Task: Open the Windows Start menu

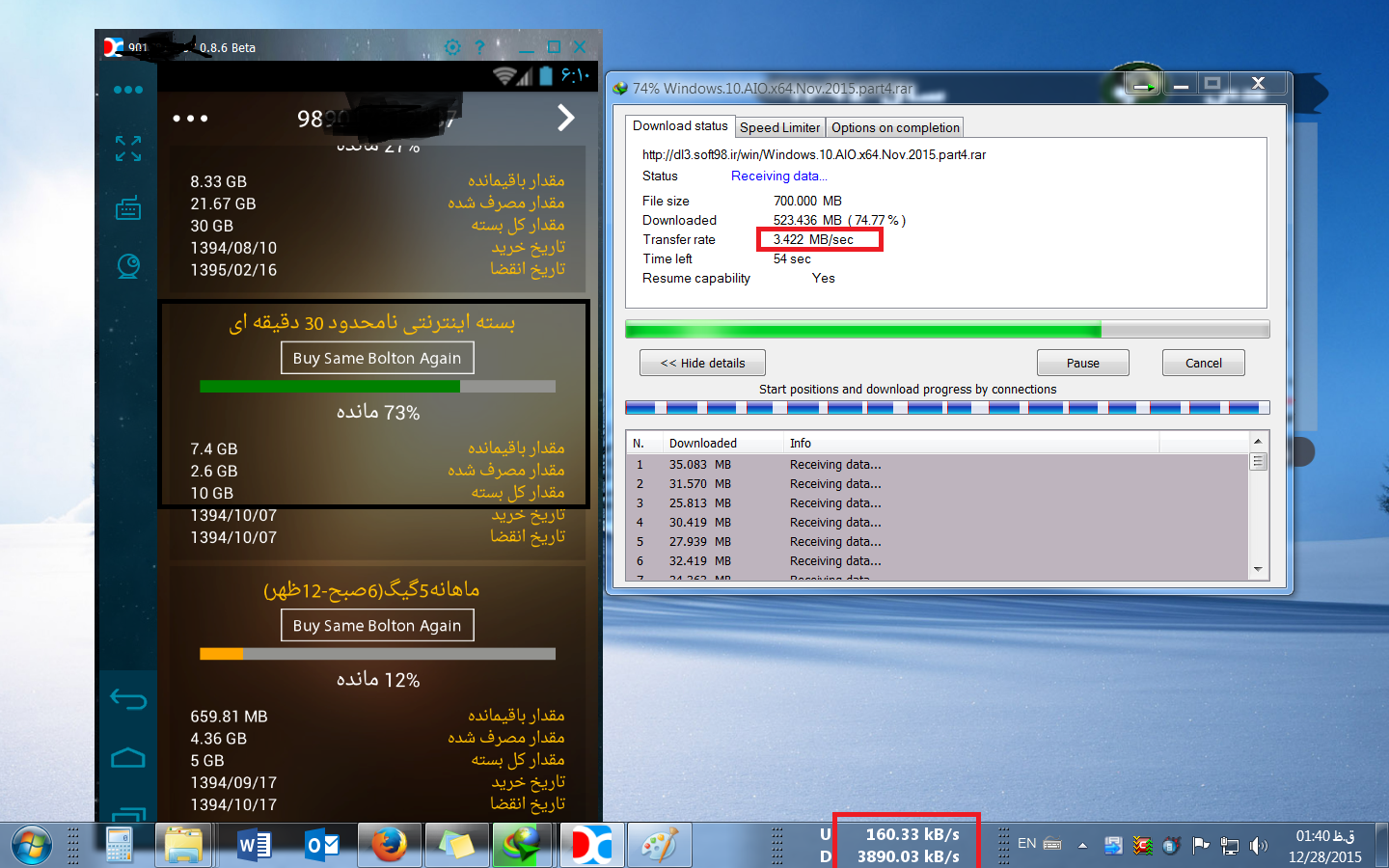Action: tap(31, 846)
